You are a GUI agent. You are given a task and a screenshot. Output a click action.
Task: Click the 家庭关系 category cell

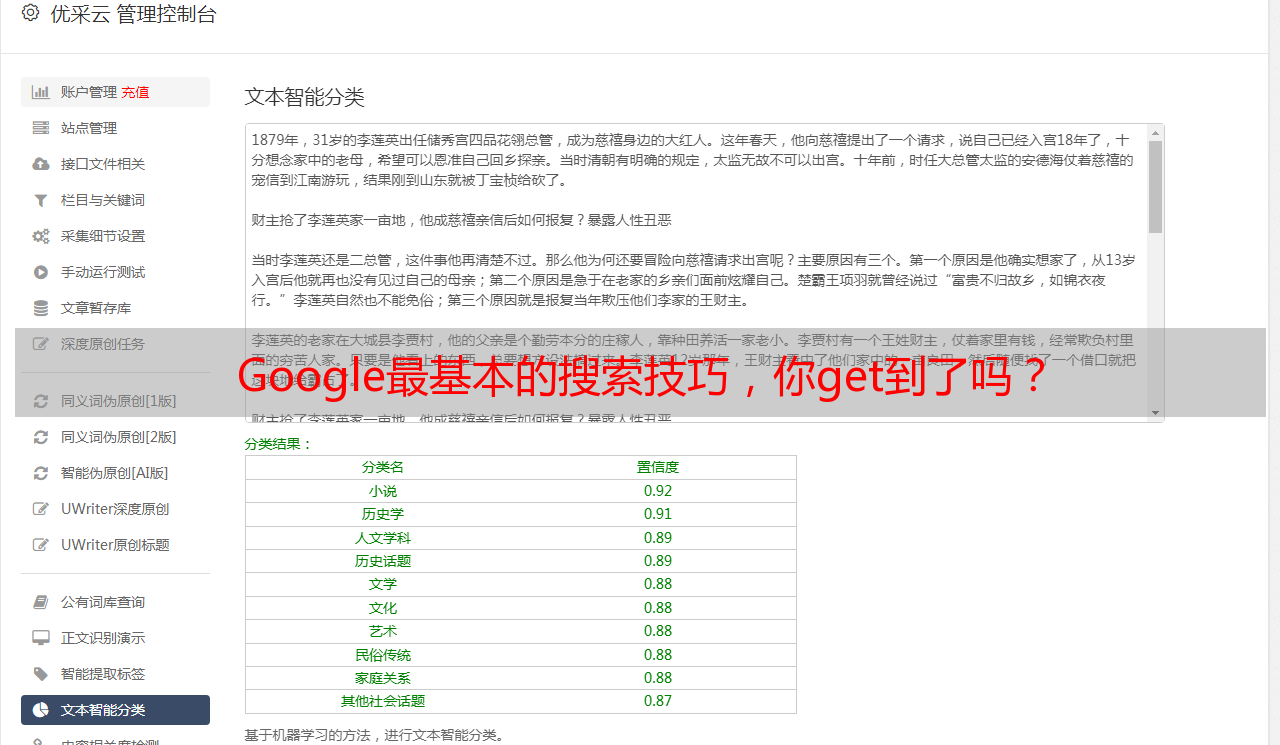click(383, 678)
